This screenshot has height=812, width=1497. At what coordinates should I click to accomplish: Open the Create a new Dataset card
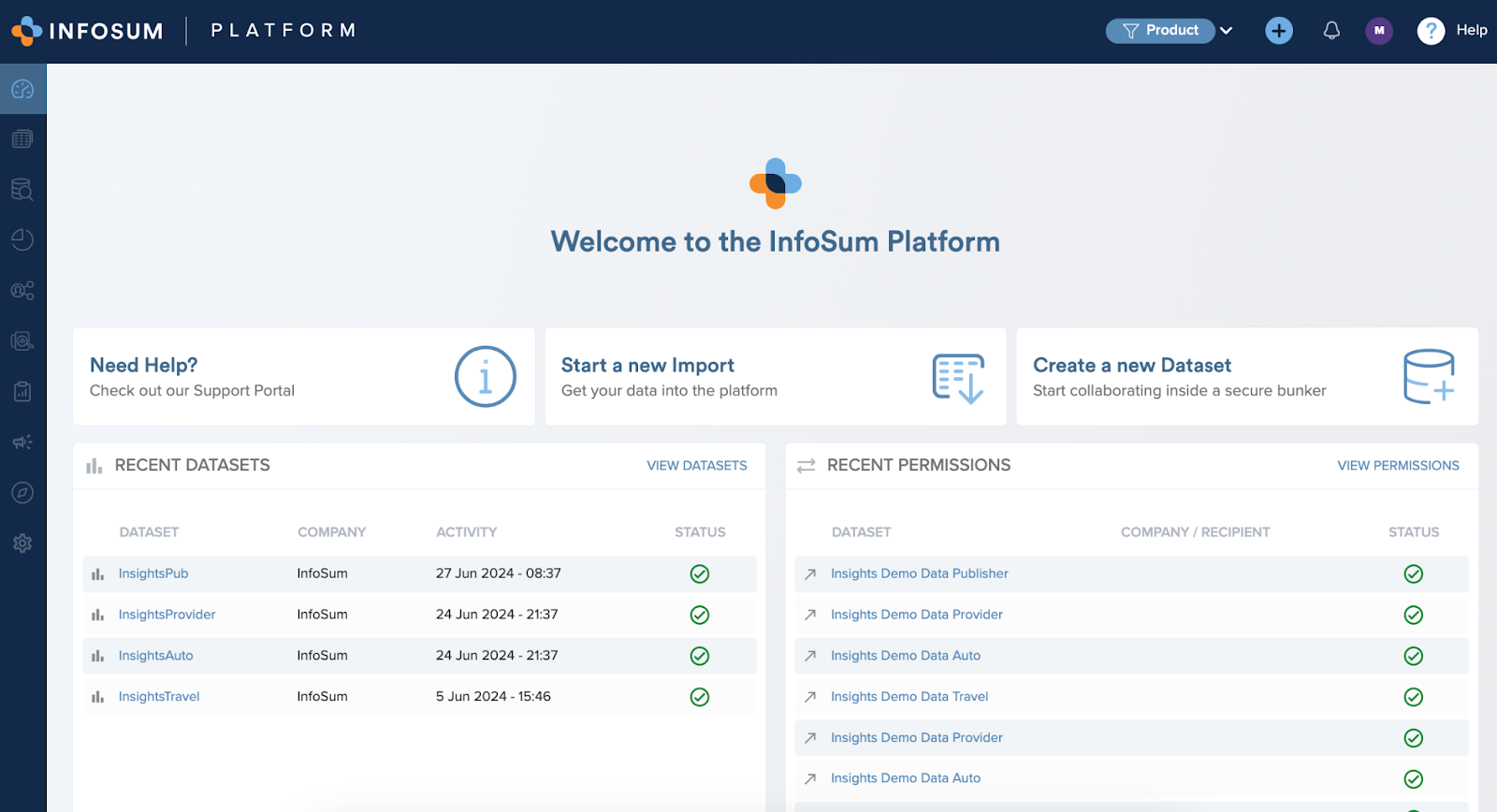1247,377
